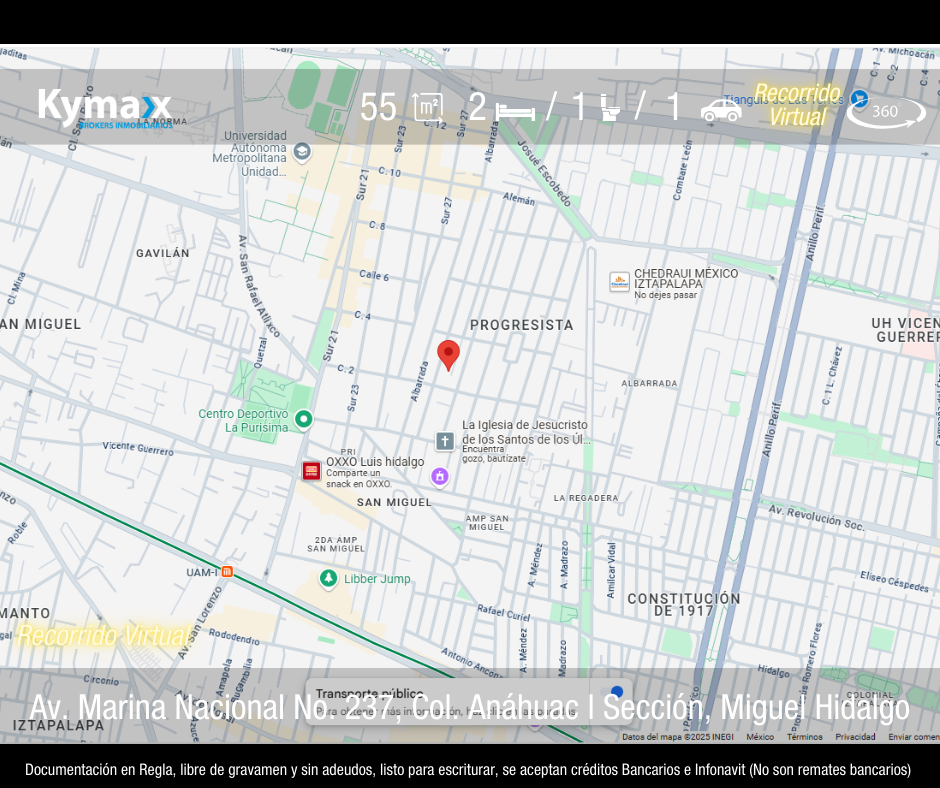The image size is (940, 788).
Task: Click the red location pin on the map
Action: click(448, 355)
